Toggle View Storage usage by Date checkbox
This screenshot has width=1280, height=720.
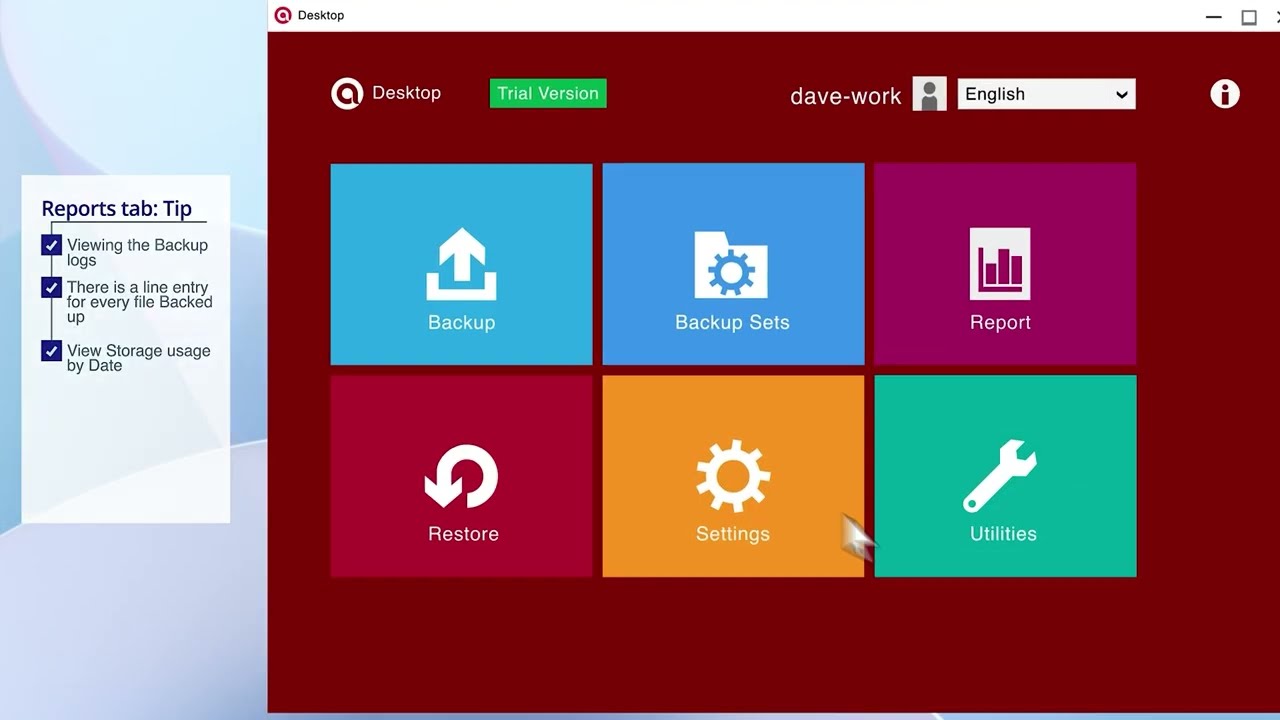(x=52, y=351)
